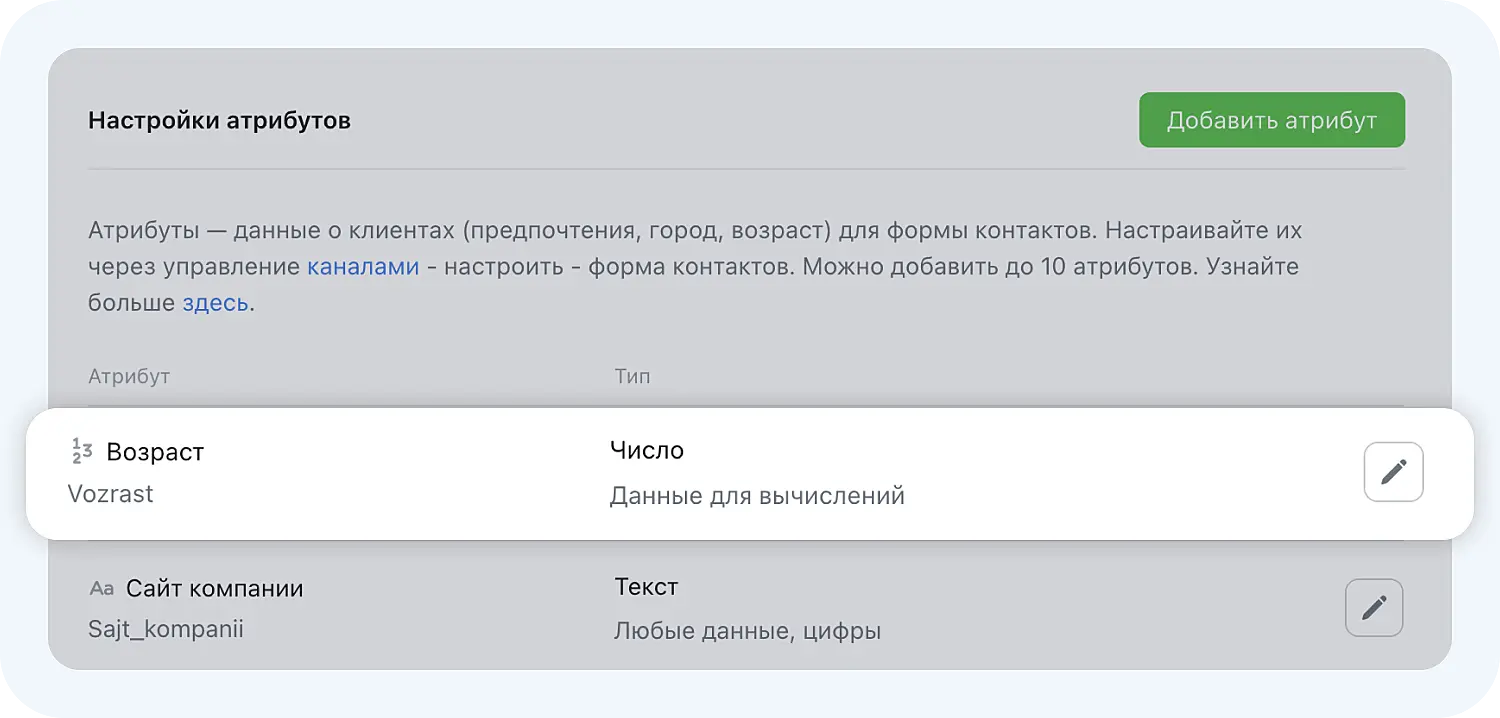Follow the здесь link to learn more
1500x718 pixels.
tap(213, 302)
